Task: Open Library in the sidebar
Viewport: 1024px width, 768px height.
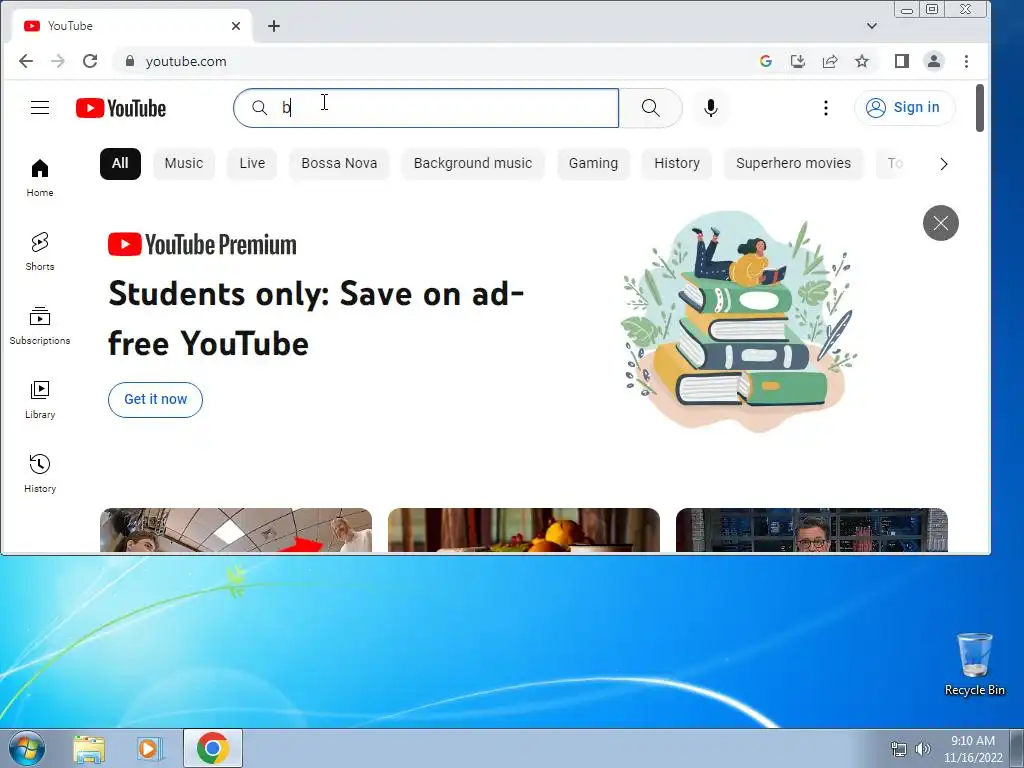Action: pos(40,400)
